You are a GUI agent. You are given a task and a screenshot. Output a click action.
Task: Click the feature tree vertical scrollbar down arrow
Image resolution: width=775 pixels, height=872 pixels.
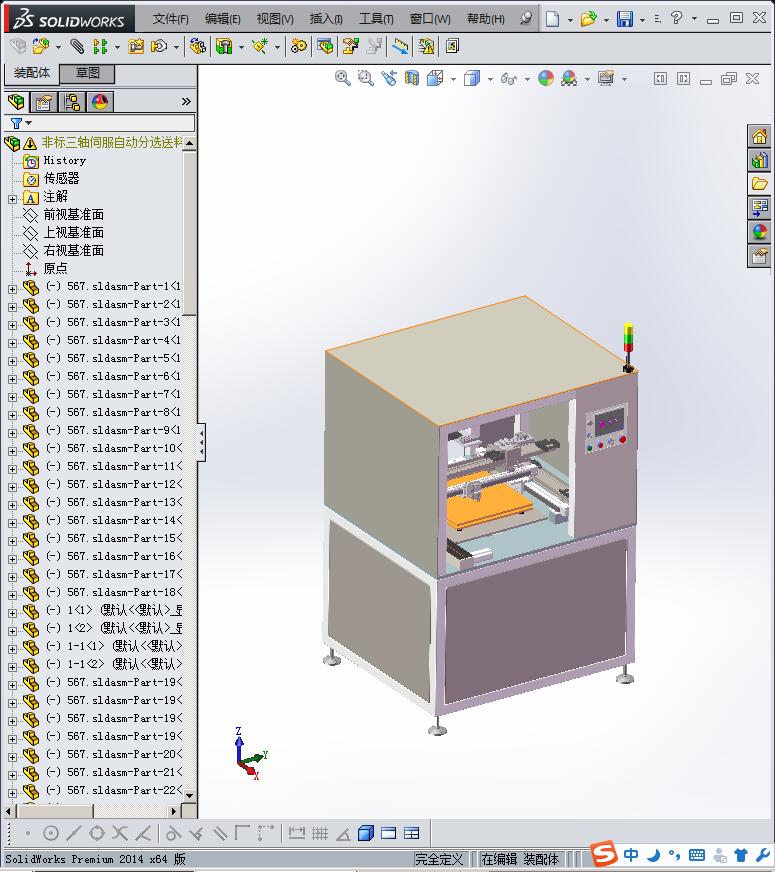(190, 796)
